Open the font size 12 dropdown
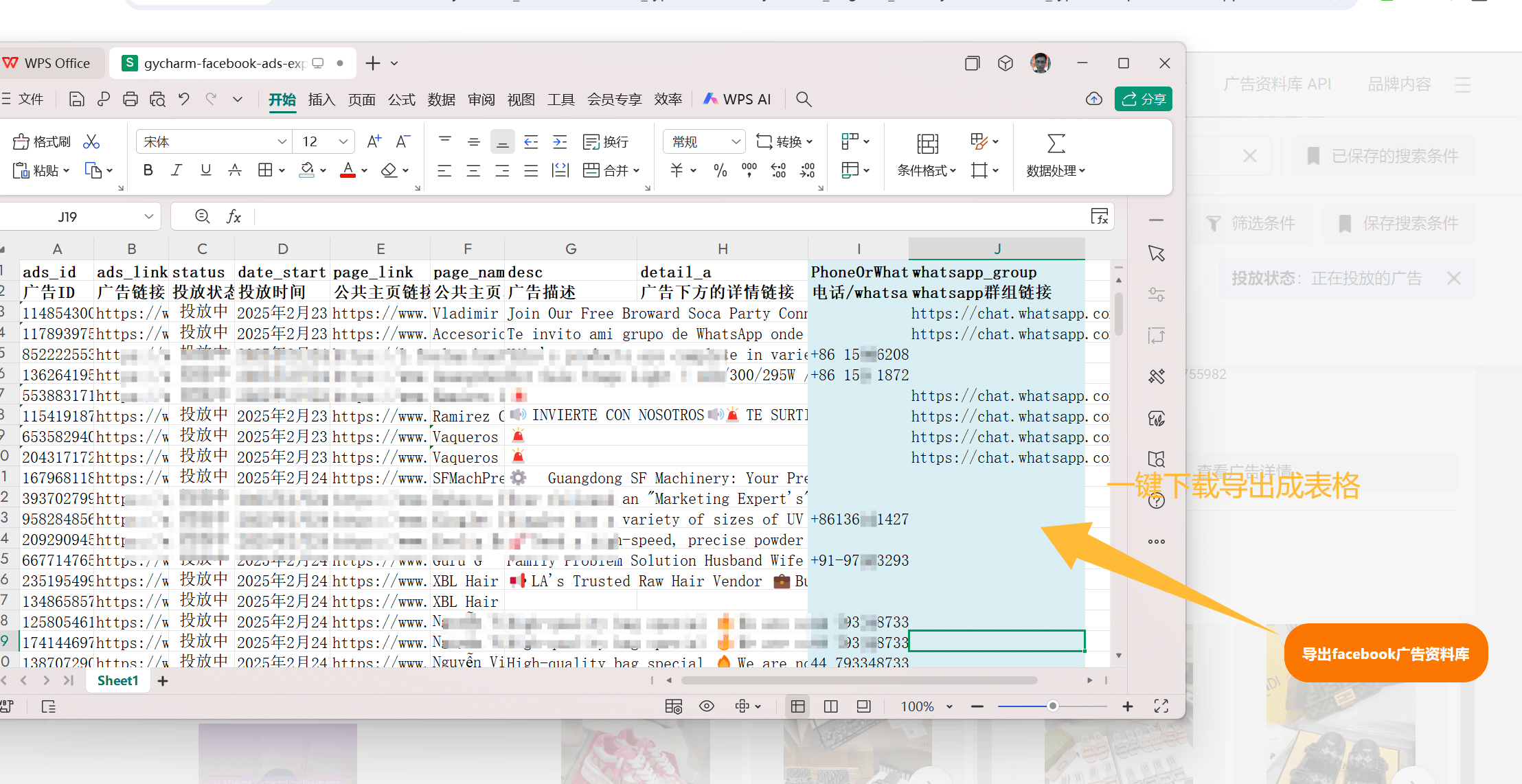This screenshot has width=1522, height=784. click(x=343, y=142)
